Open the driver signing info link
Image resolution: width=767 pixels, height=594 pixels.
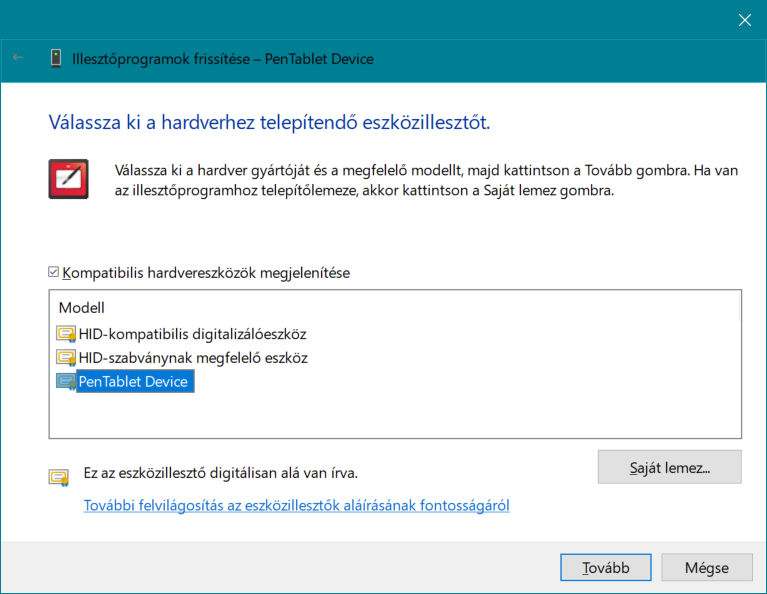click(296, 505)
